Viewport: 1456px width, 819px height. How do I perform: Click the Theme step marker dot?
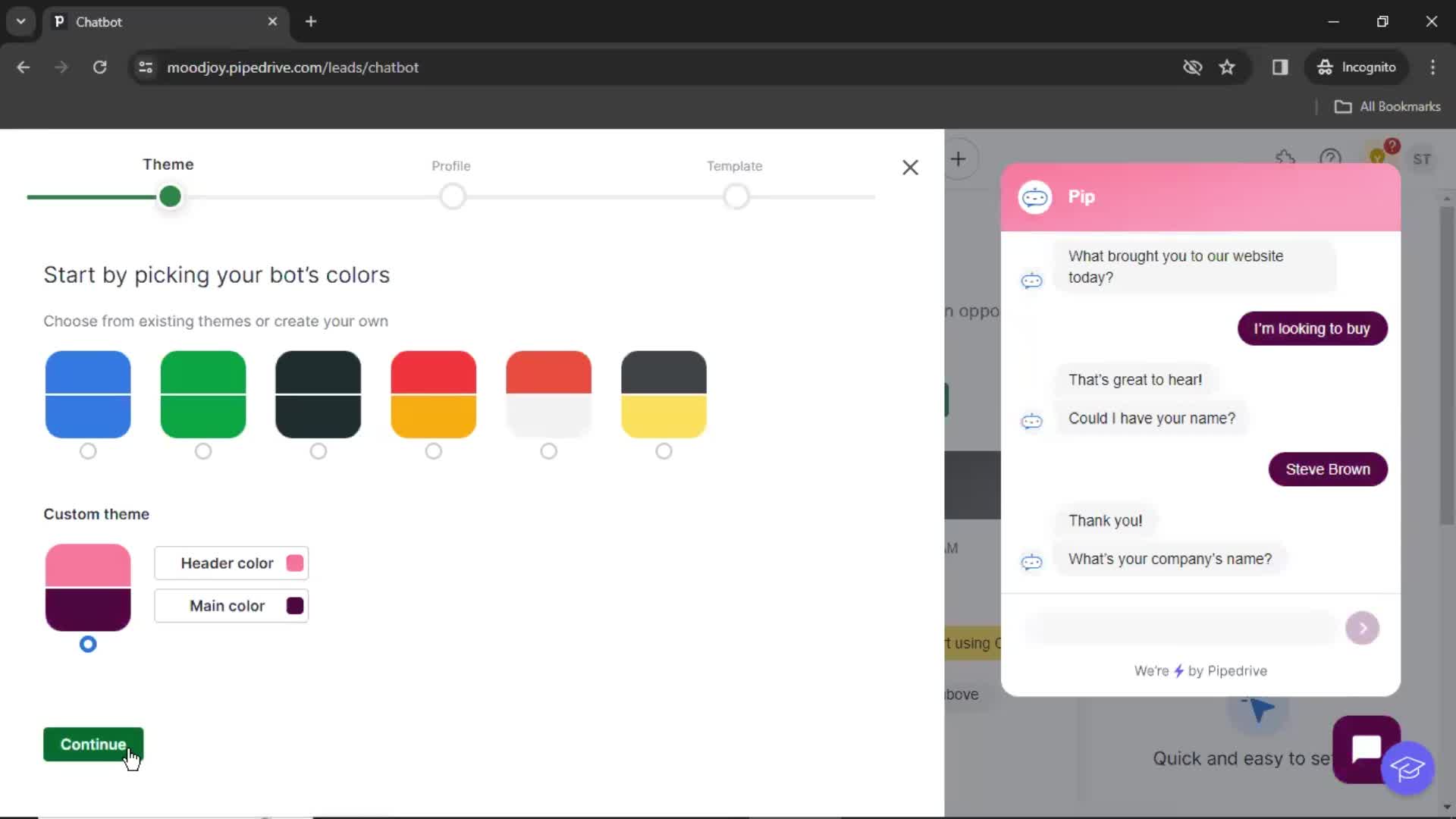pyautogui.click(x=171, y=196)
